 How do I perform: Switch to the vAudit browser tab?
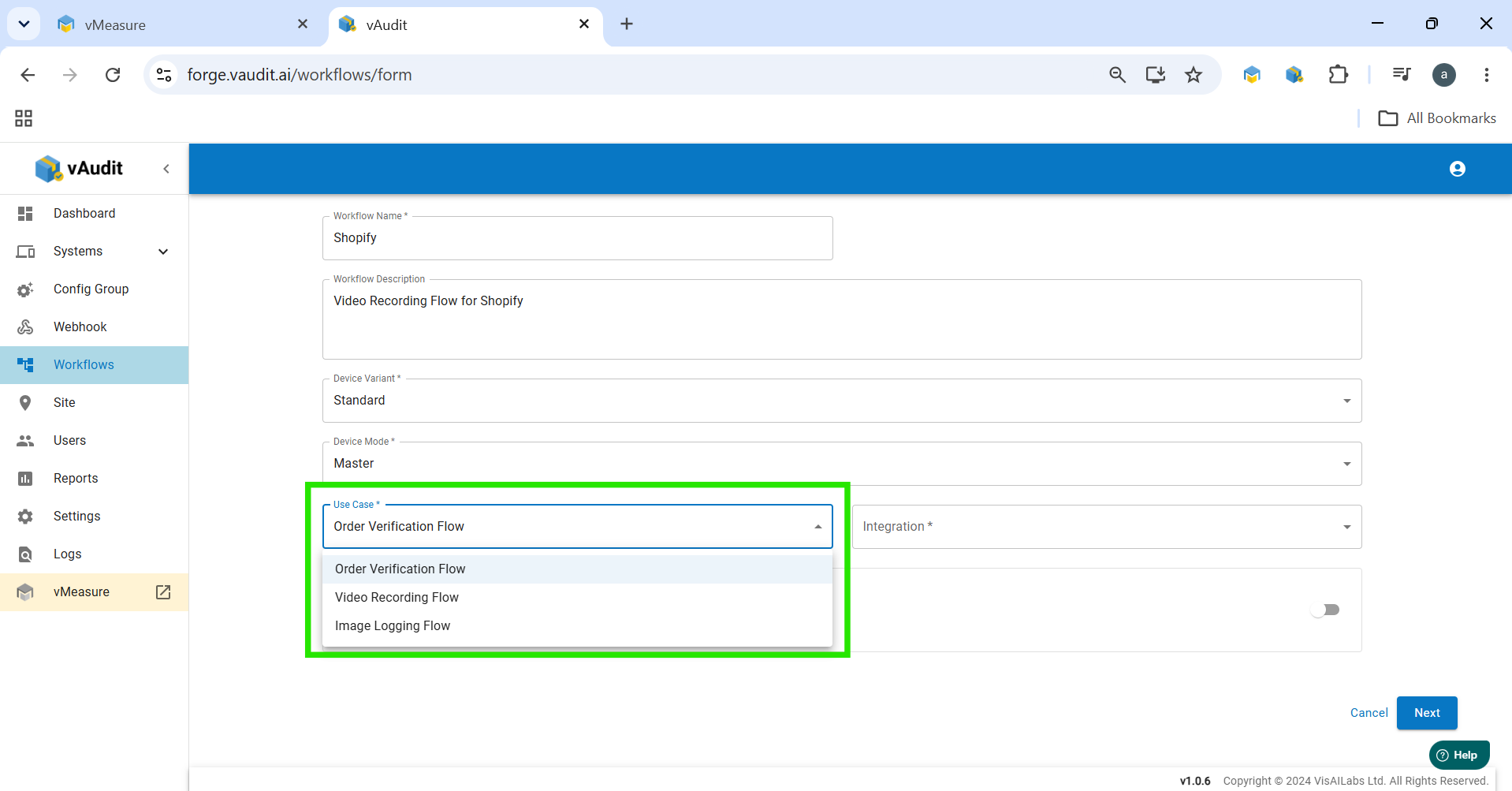click(465, 24)
